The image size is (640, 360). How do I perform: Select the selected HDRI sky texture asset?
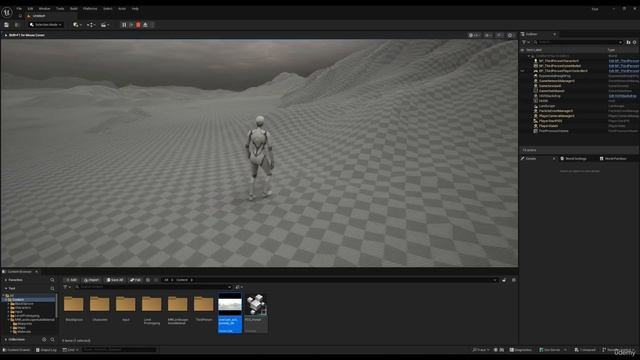coord(230,313)
